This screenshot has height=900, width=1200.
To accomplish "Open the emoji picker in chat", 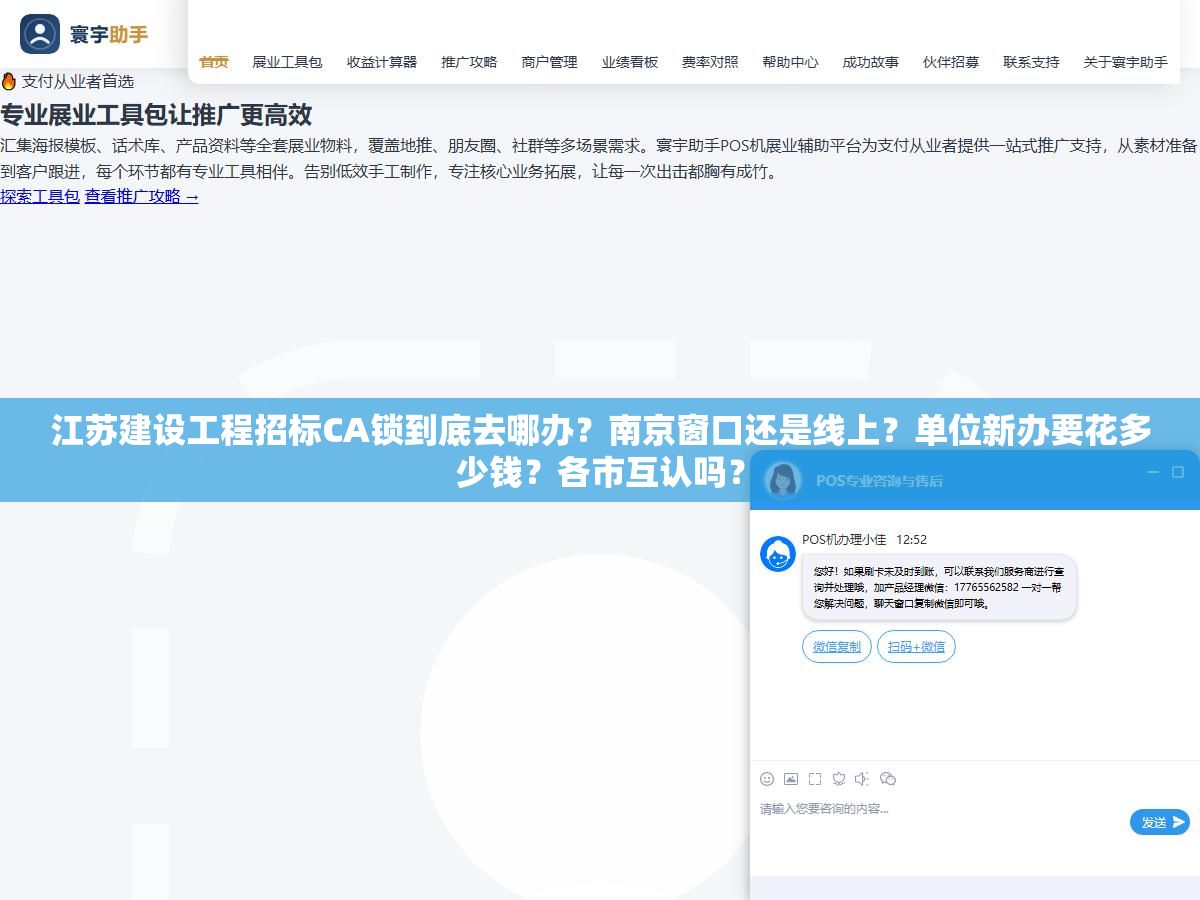I will click(x=767, y=779).
